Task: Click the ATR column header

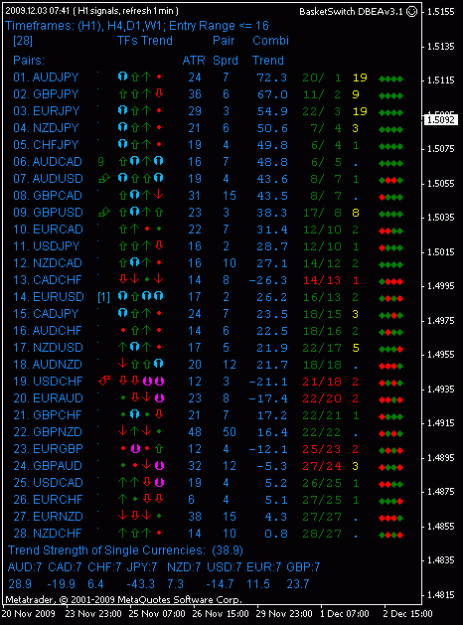Action: point(194,61)
